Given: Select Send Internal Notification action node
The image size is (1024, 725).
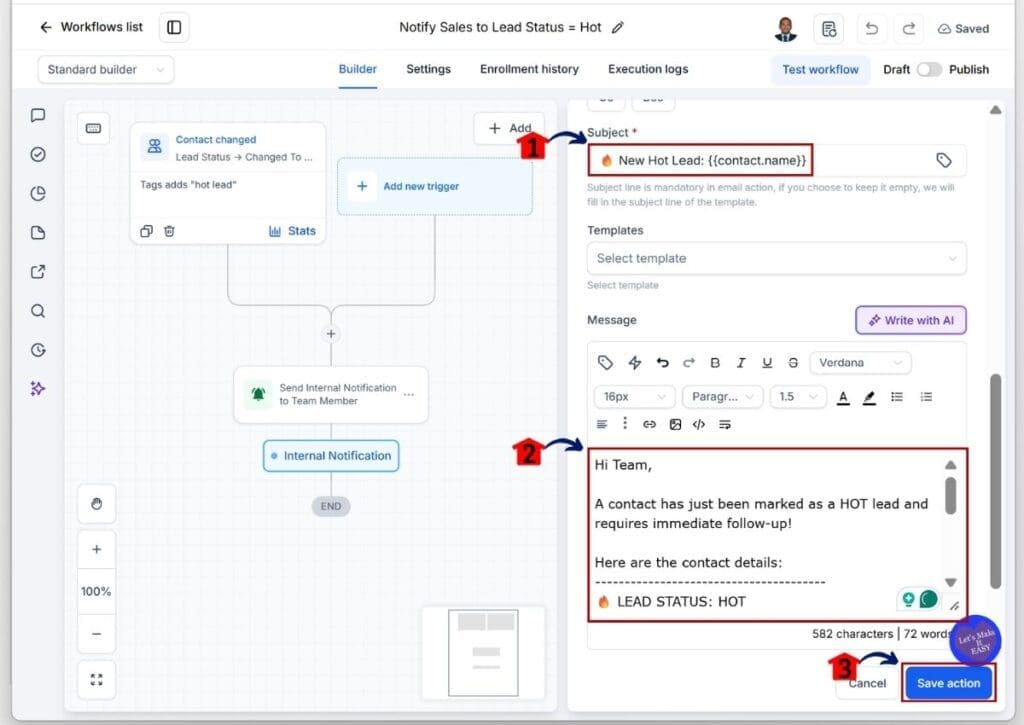Looking at the screenshot, I should point(331,395).
